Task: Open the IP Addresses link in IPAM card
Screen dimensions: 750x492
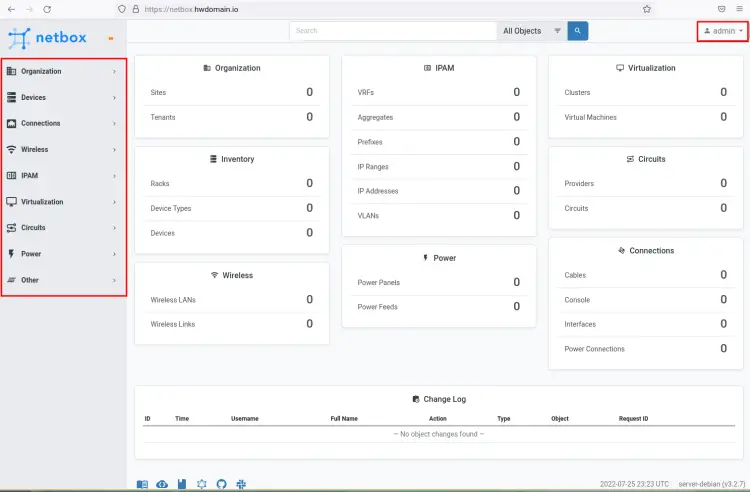Action: click(x=379, y=191)
